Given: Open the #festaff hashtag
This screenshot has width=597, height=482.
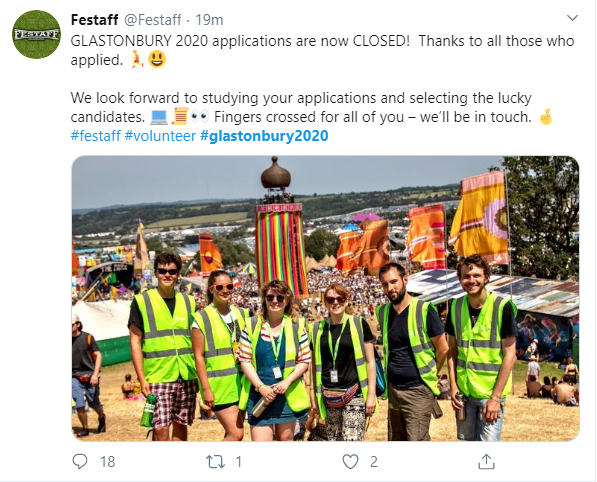Looking at the screenshot, I should point(96,136).
